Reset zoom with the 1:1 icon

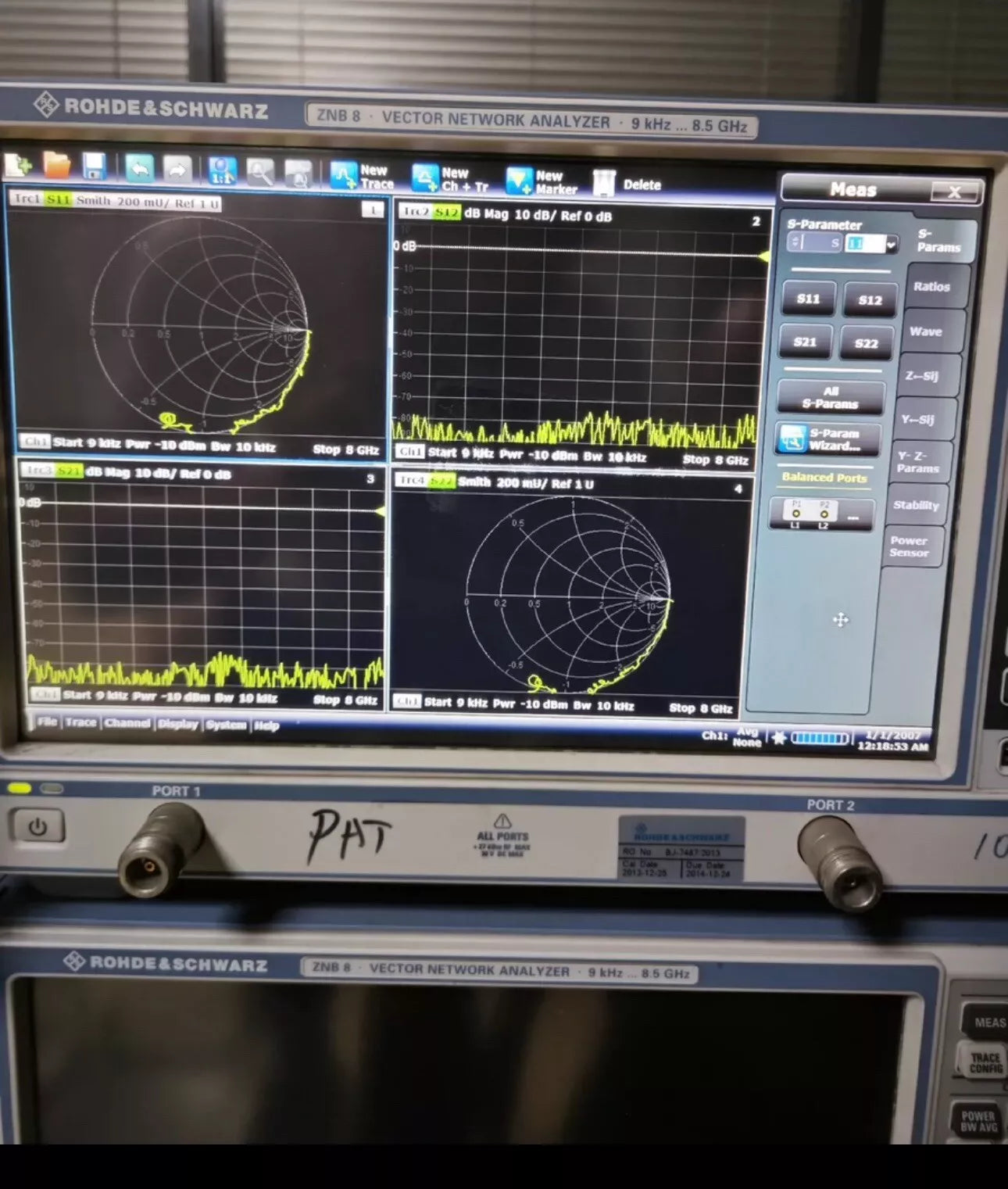(222, 171)
